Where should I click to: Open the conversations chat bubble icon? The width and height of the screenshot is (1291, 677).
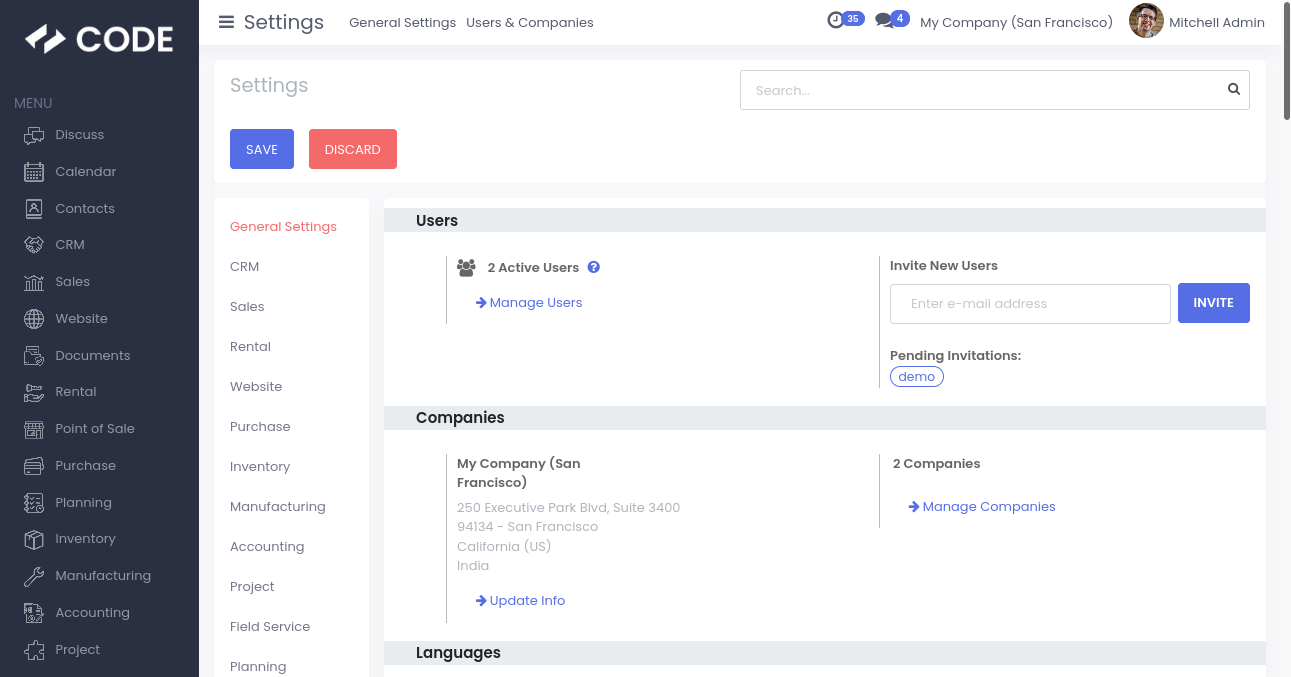point(883,20)
